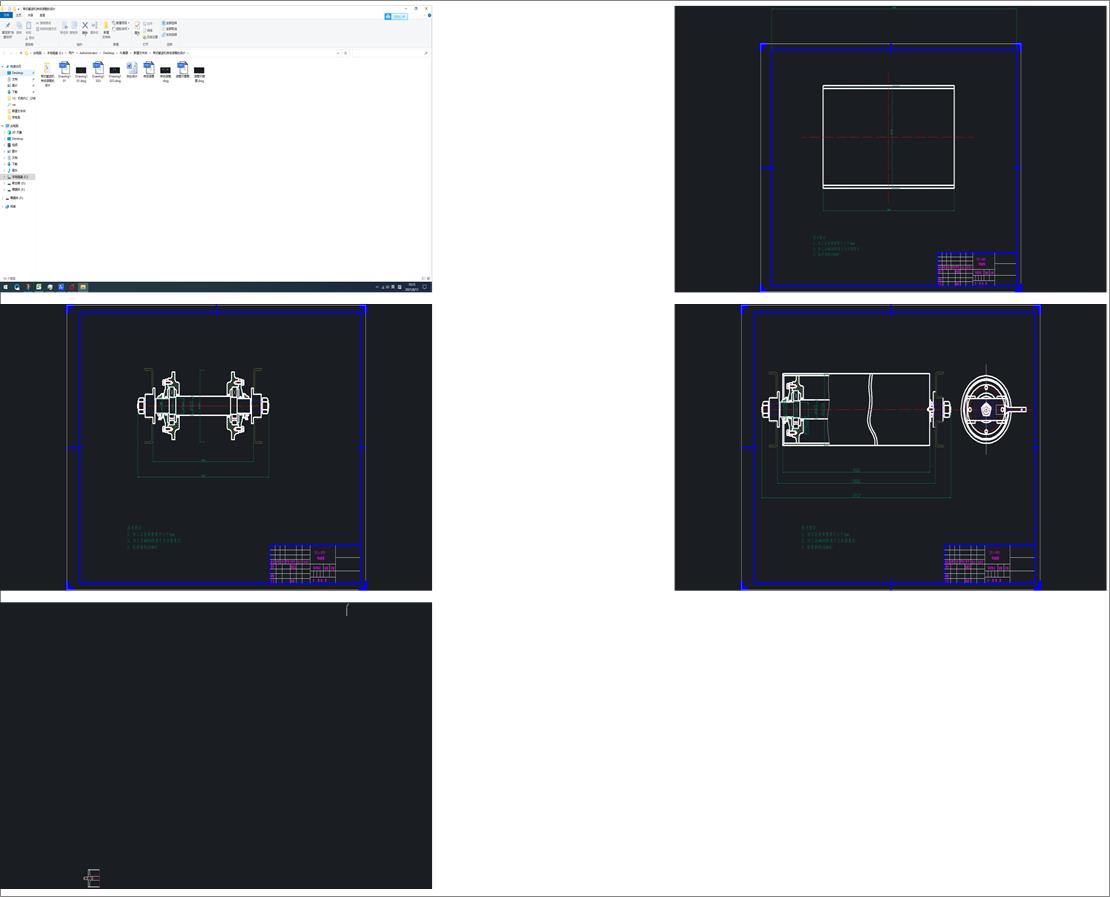Click the taskbar clock
Image resolution: width=1110 pixels, height=897 pixels.
(x=412, y=287)
